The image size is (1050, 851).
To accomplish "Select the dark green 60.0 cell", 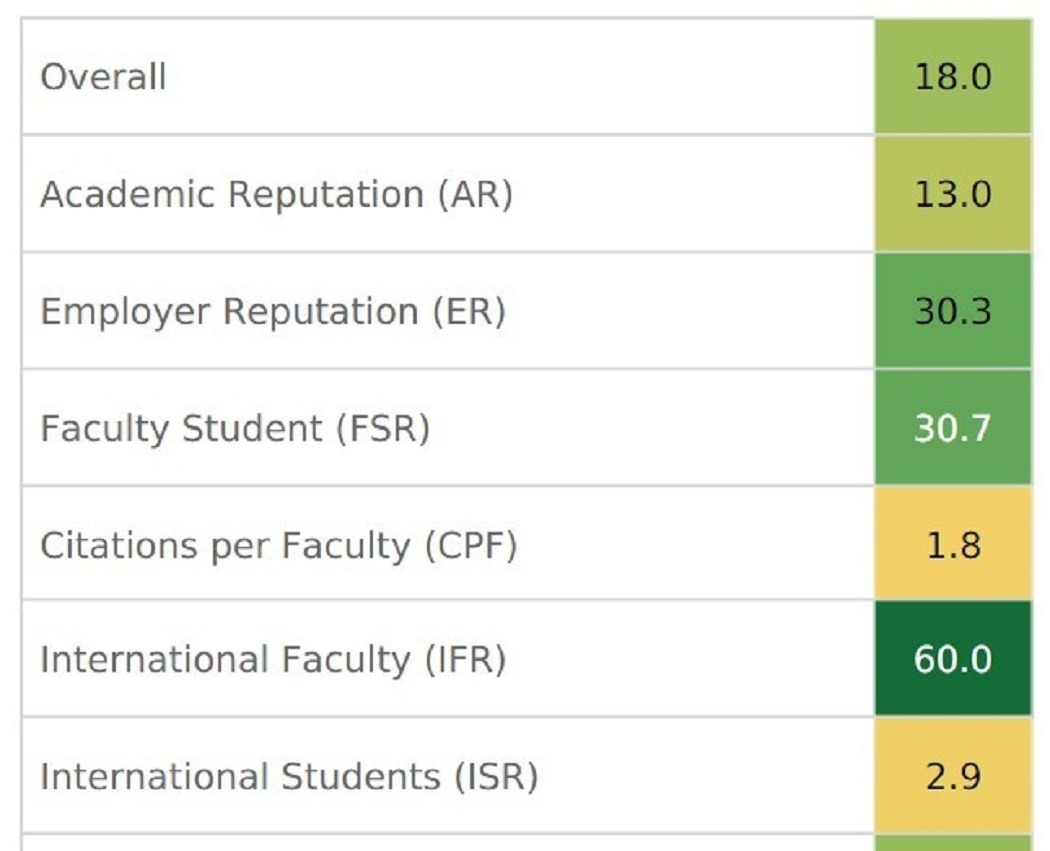I will coord(952,660).
